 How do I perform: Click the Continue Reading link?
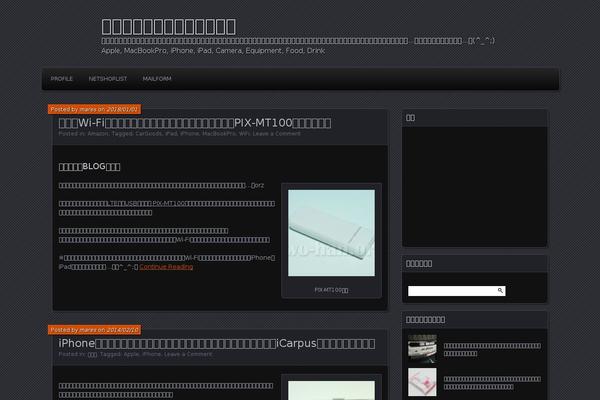(x=166, y=267)
